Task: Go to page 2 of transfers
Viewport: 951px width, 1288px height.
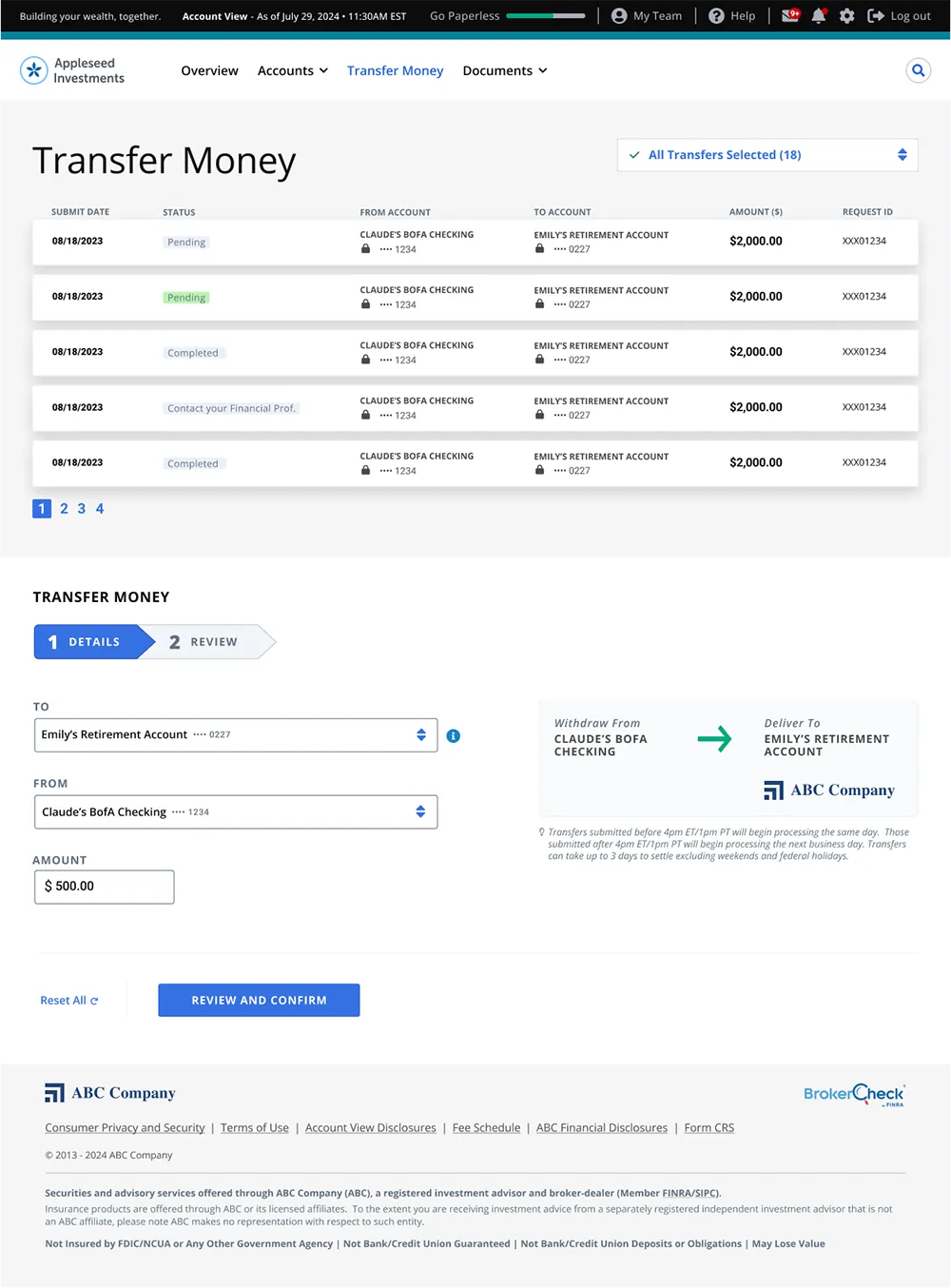Action: (64, 509)
